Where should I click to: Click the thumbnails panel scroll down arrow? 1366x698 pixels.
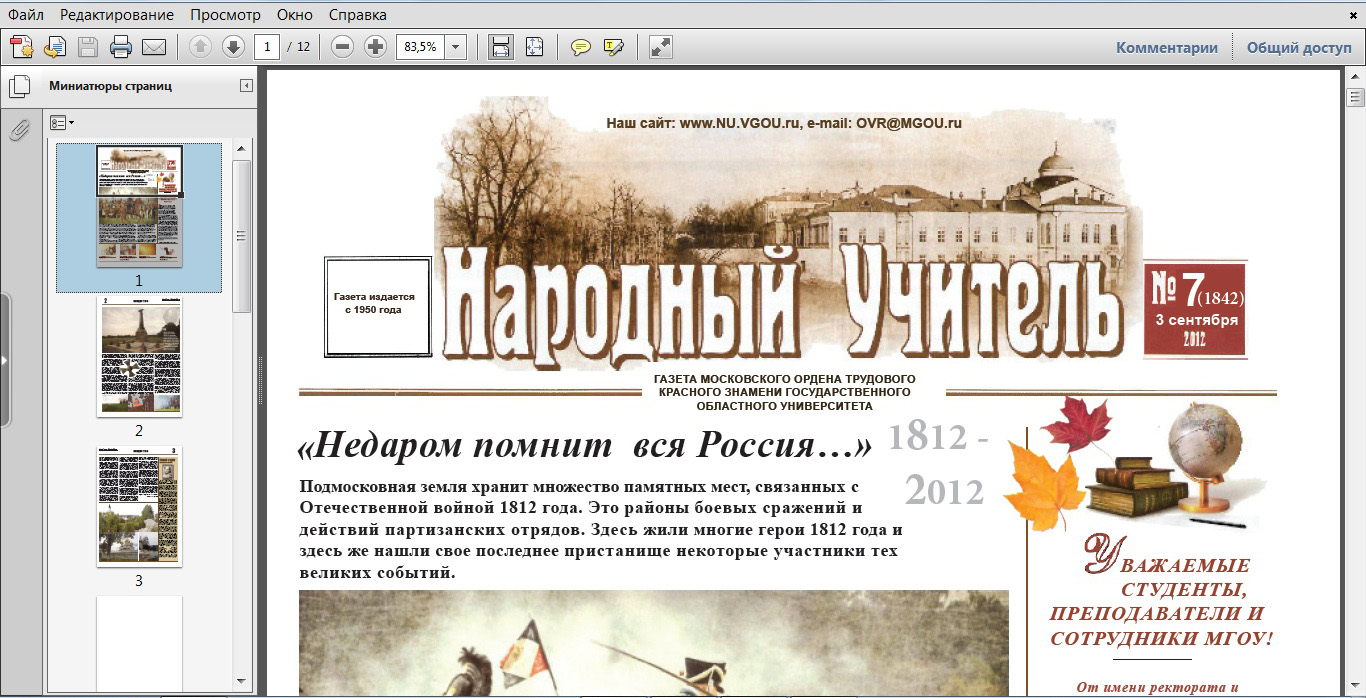pos(241,681)
